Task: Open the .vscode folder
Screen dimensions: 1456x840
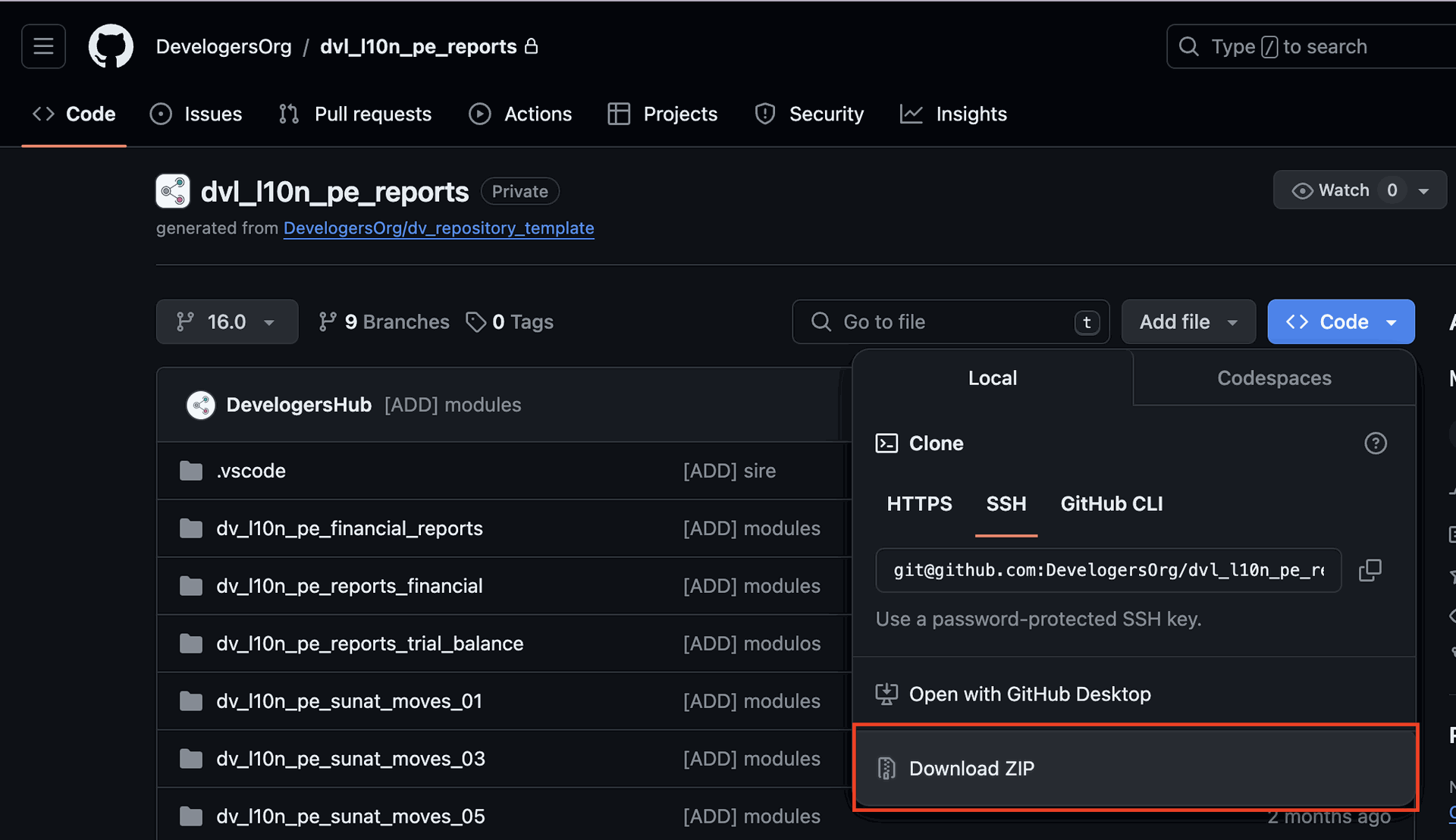Action: [250, 471]
